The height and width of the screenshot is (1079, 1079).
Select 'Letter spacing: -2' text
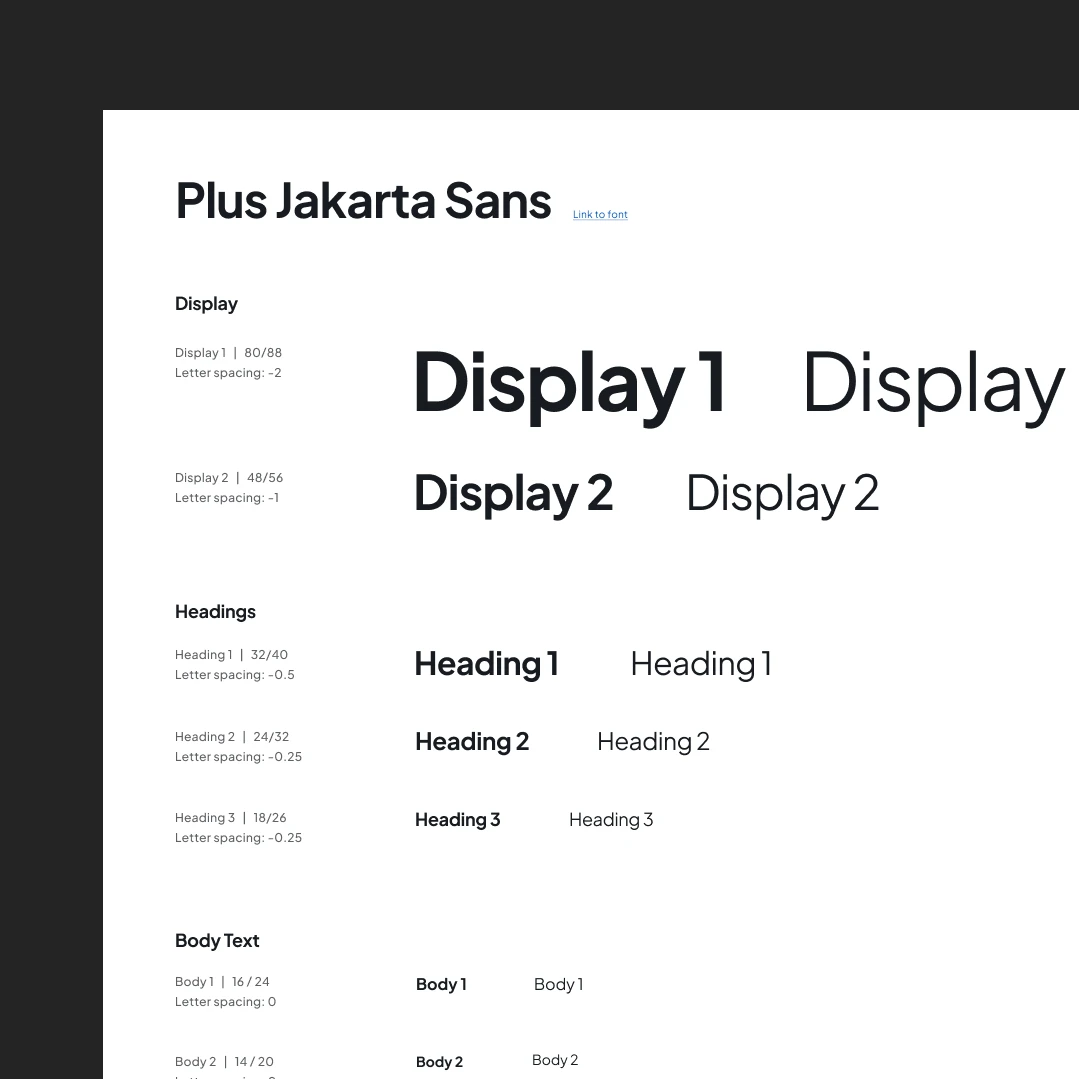228,373
